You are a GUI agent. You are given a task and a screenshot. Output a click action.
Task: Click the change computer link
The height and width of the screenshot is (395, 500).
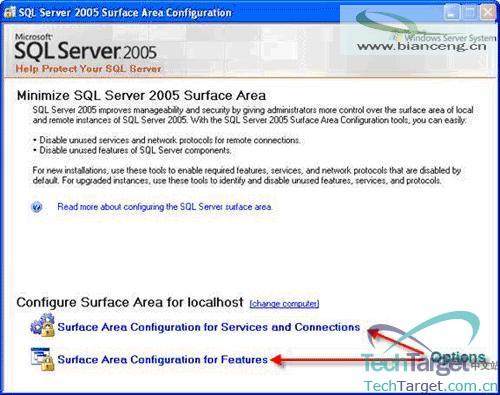(x=284, y=304)
